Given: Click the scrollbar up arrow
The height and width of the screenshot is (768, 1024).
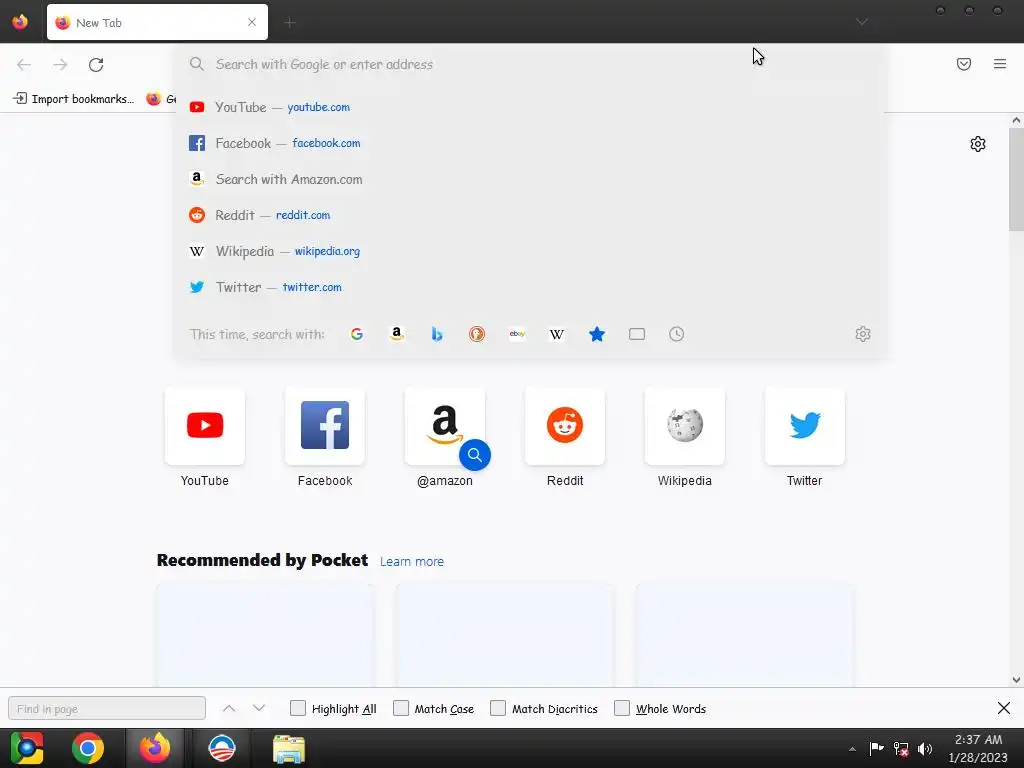Looking at the screenshot, I should [1016, 120].
